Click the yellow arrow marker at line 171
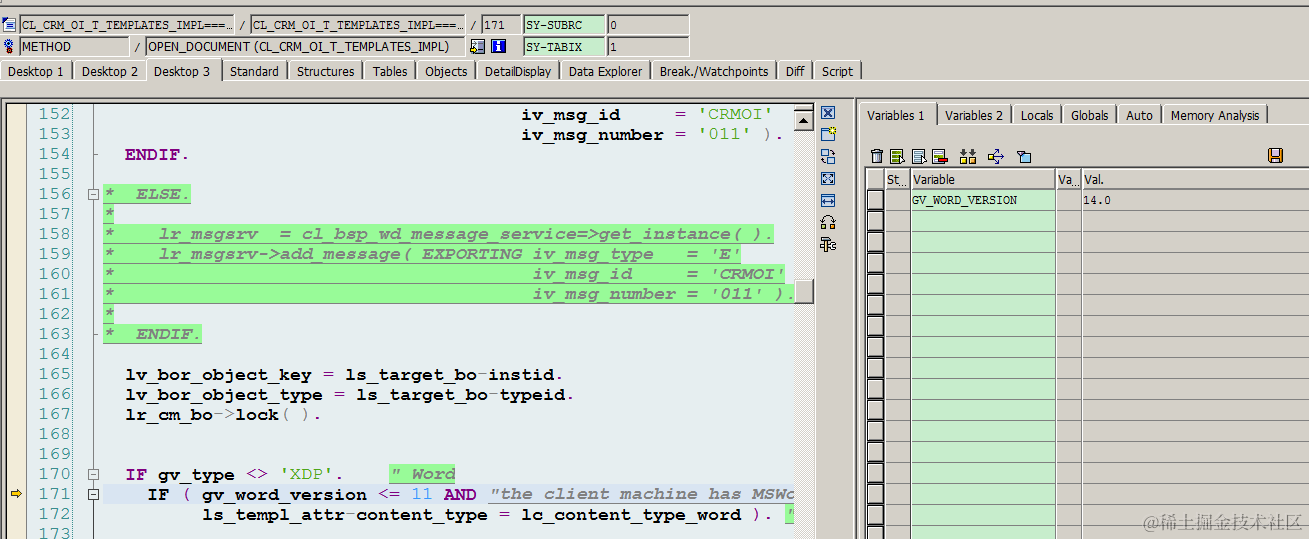1309x539 pixels. tap(16, 494)
